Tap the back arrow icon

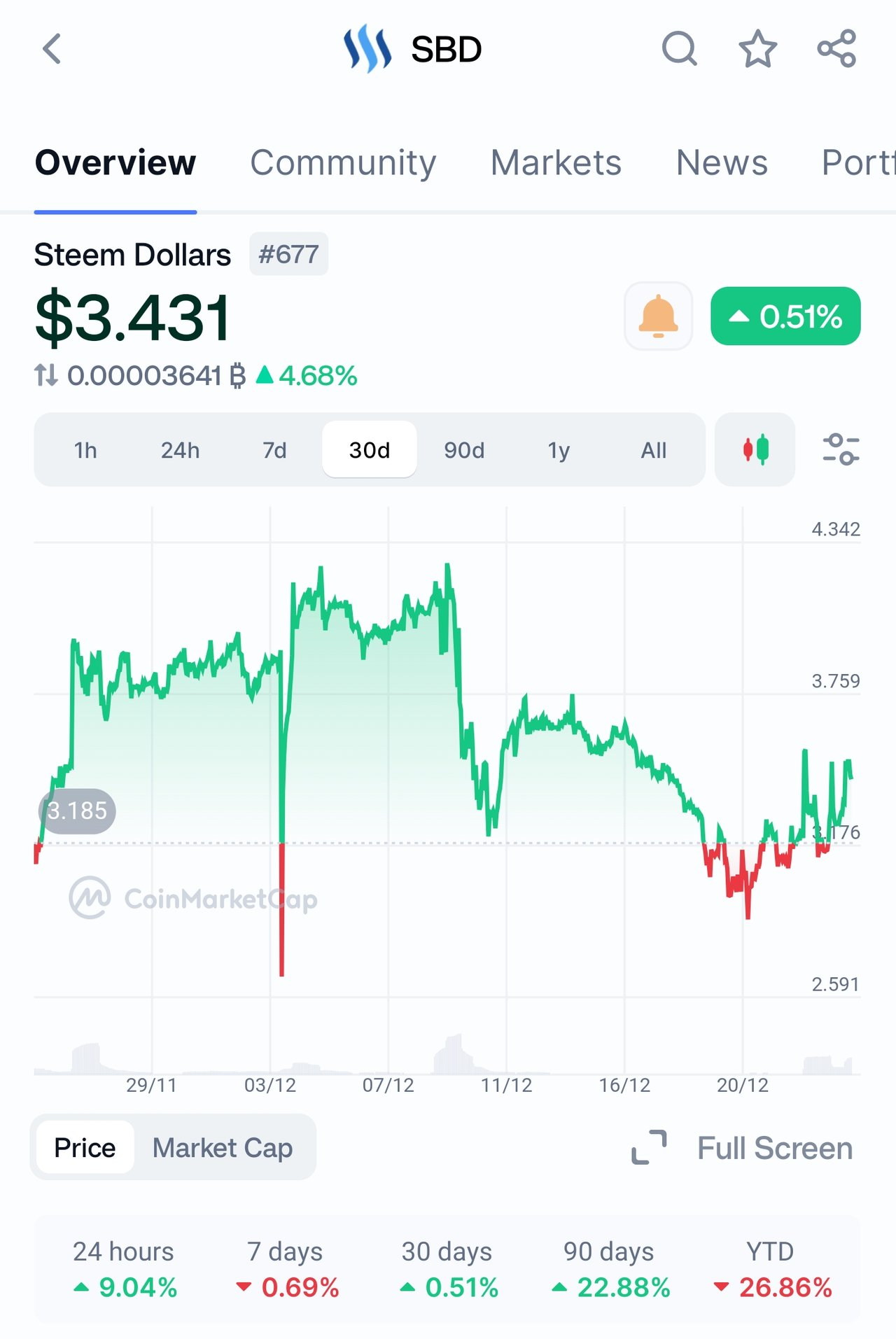point(52,49)
